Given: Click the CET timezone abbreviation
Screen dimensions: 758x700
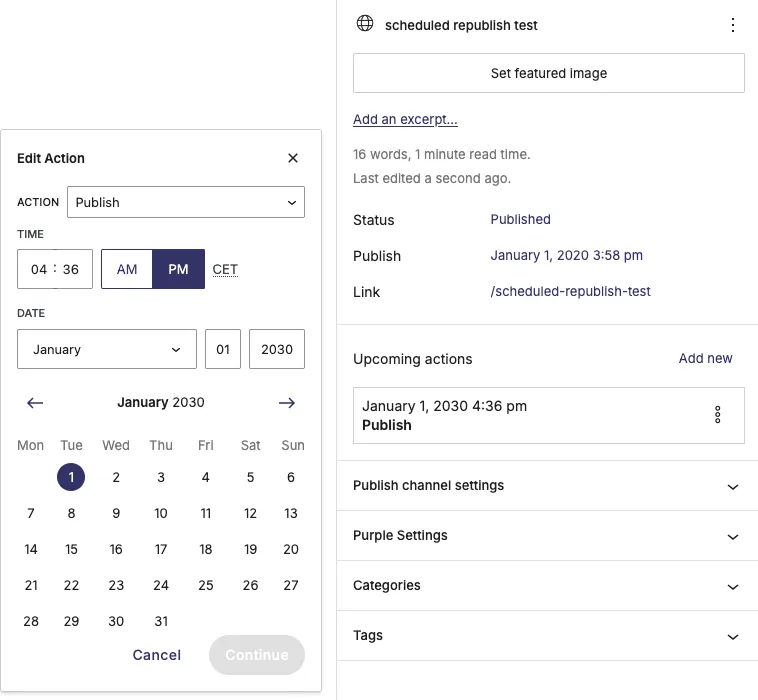Looking at the screenshot, I should pos(225,269).
